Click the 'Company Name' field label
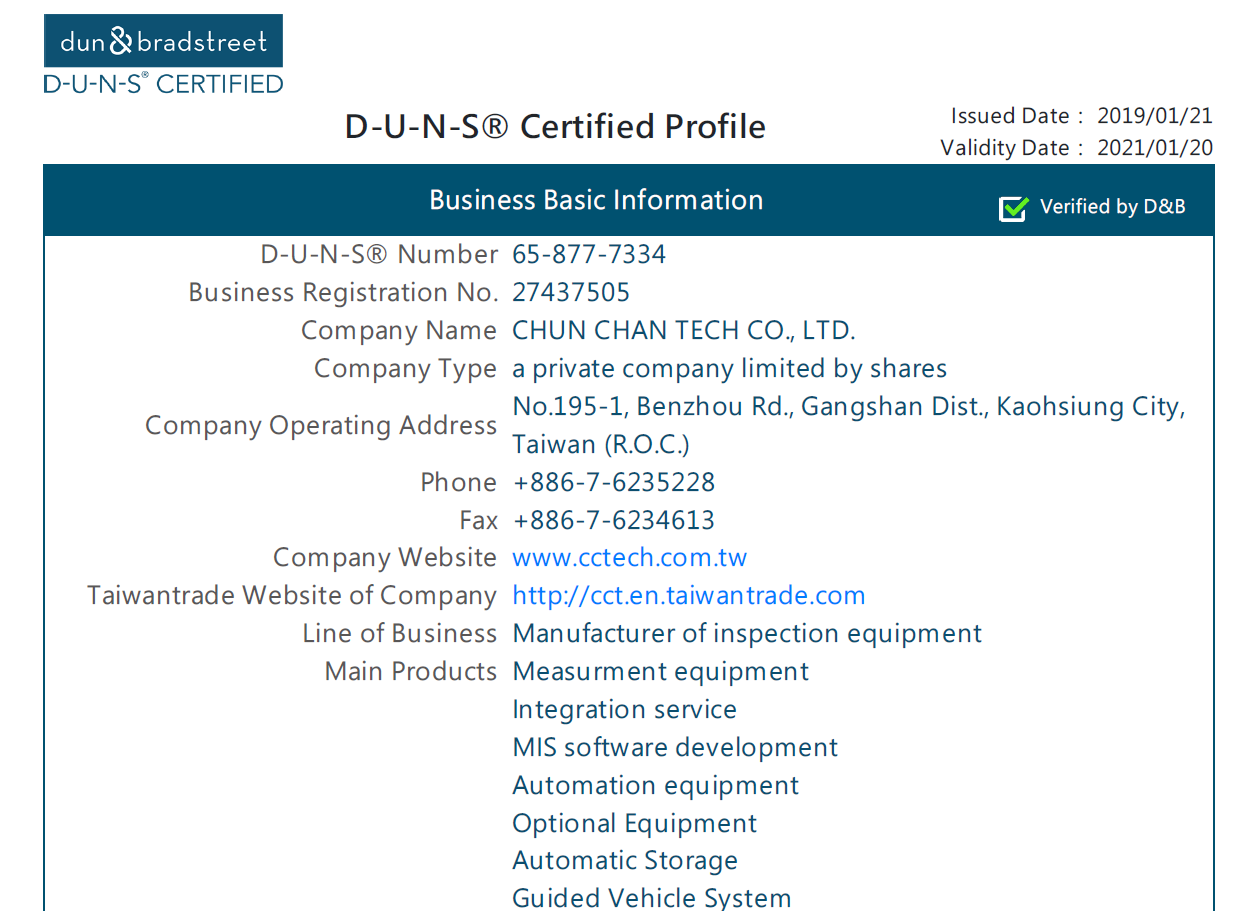Screen dimensions: 1240x911 [399, 330]
